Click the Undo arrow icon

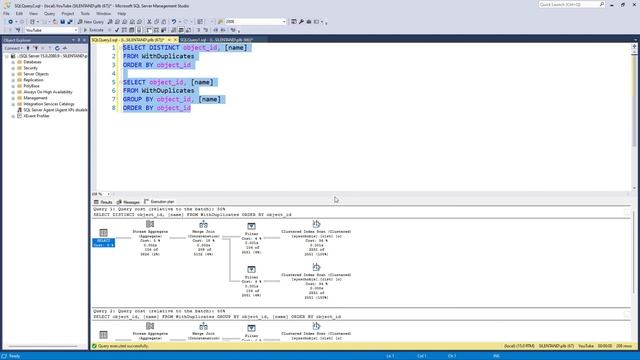pyautogui.click(x=174, y=22)
